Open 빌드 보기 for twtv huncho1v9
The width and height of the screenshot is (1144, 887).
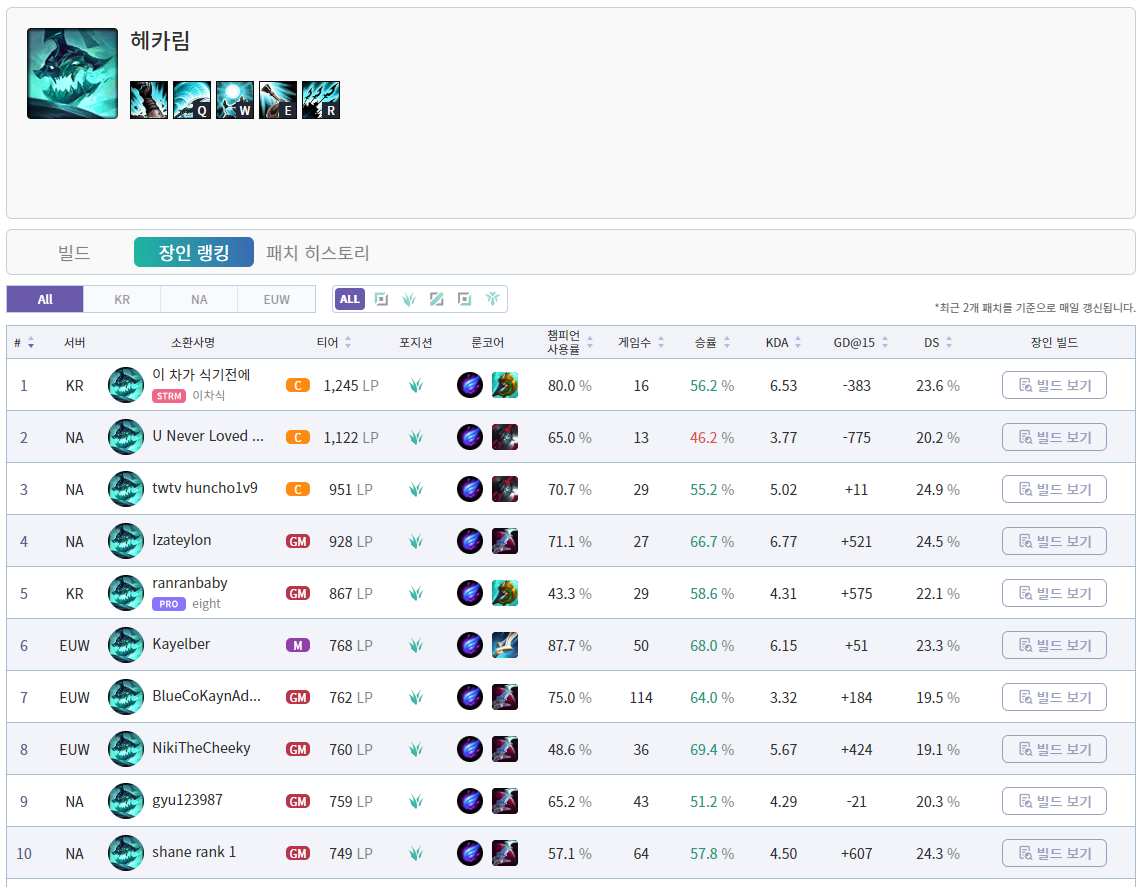pyautogui.click(x=1054, y=489)
